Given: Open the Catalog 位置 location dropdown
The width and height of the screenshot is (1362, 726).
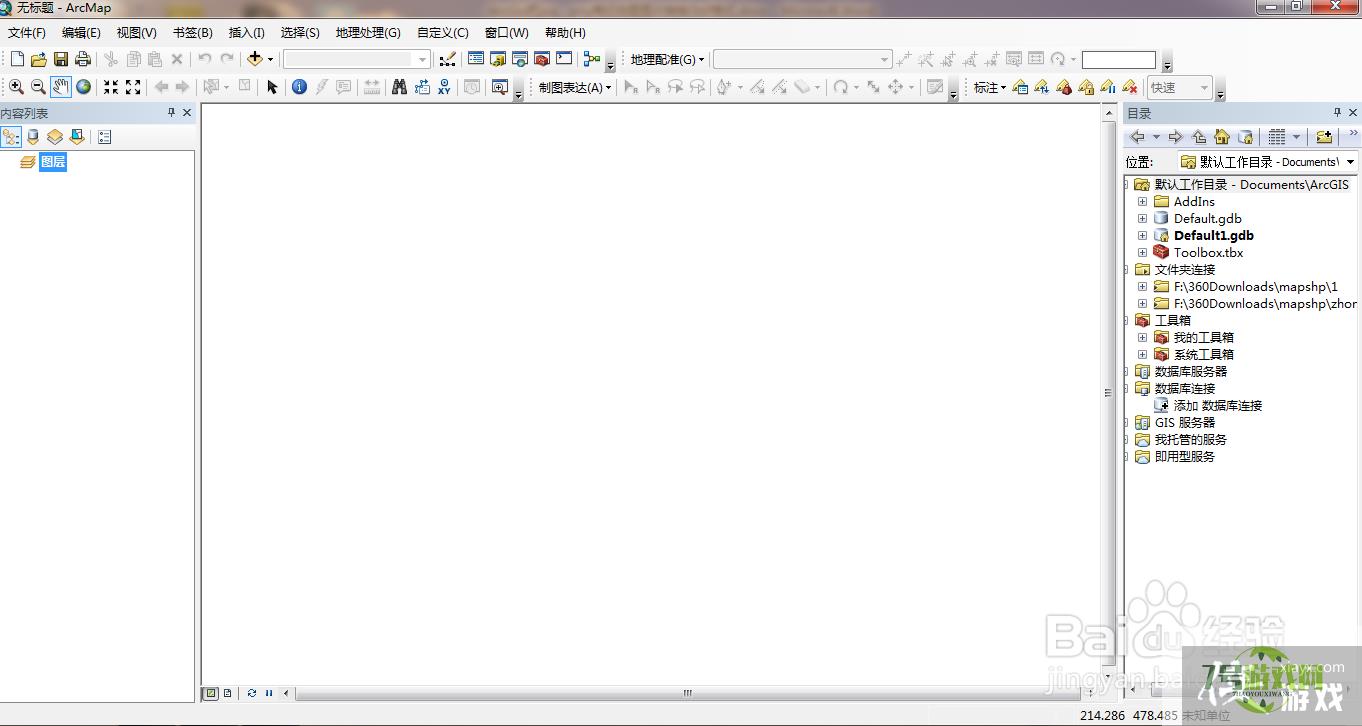Looking at the screenshot, I should pyautogui.click(x=1350, y=162).
